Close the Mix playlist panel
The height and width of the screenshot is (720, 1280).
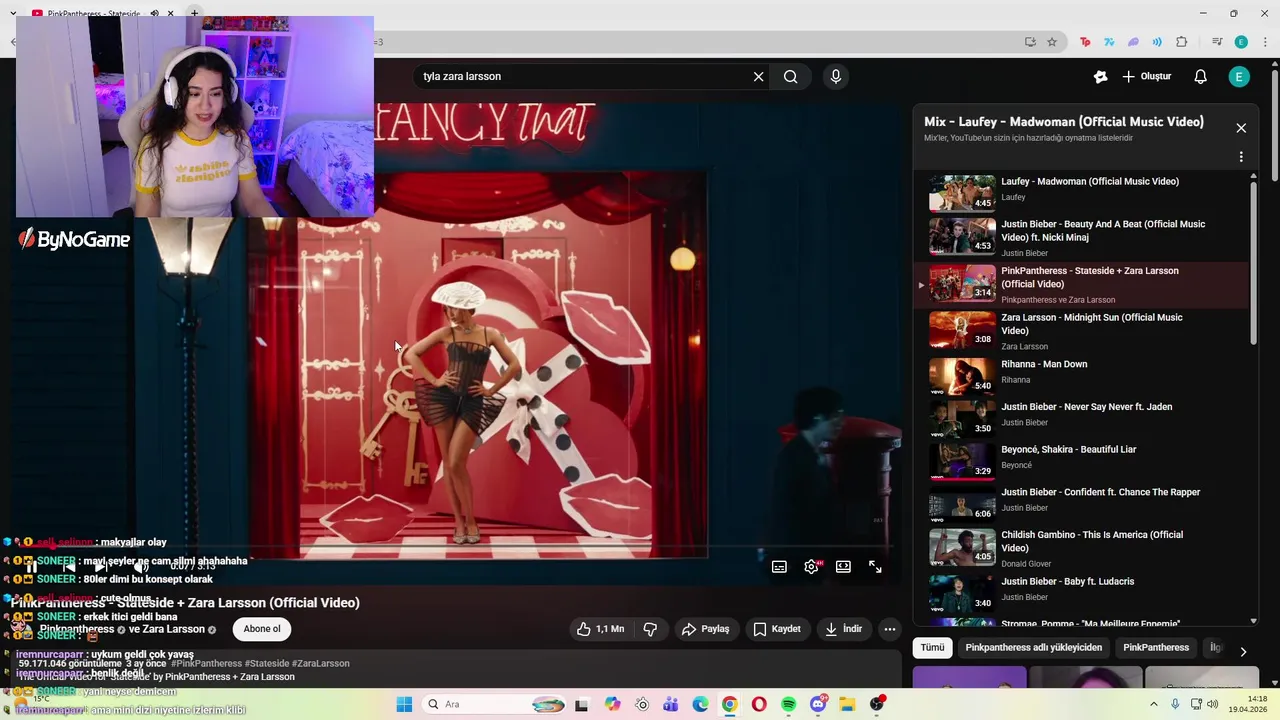click(1241, 128)
